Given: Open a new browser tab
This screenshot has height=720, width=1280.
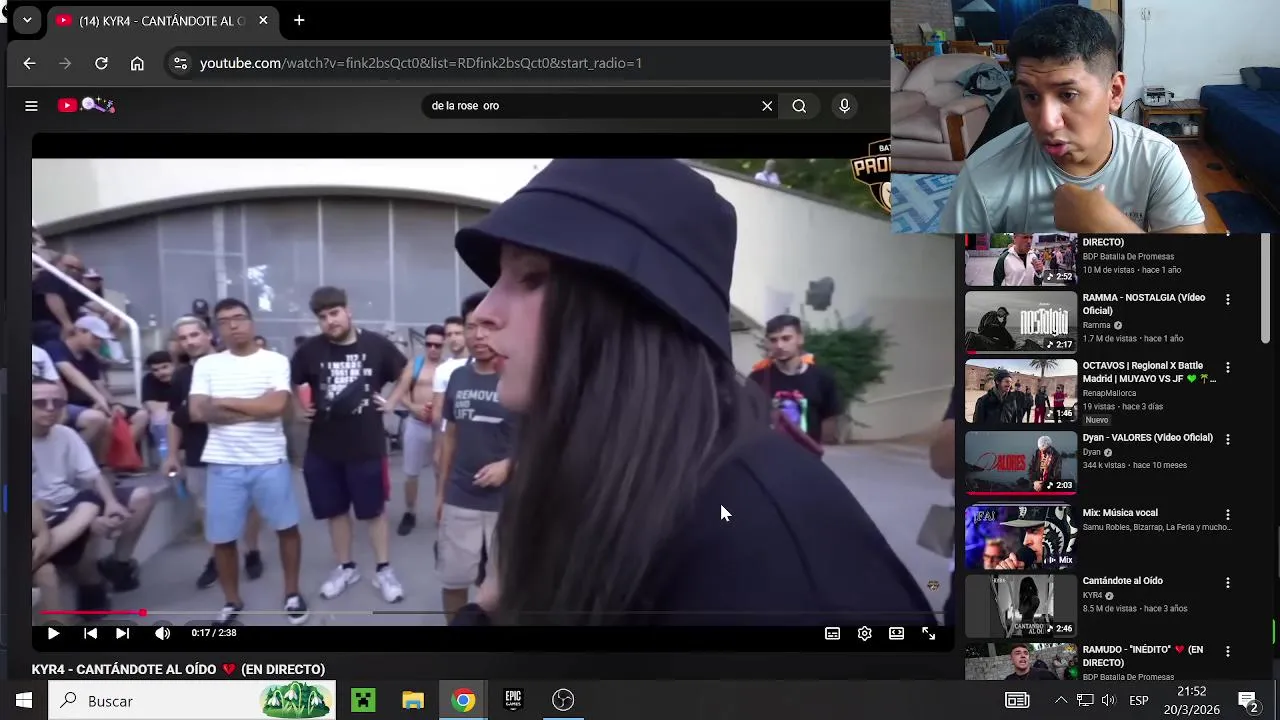Looking at the screenshot, I should [299, 20].
